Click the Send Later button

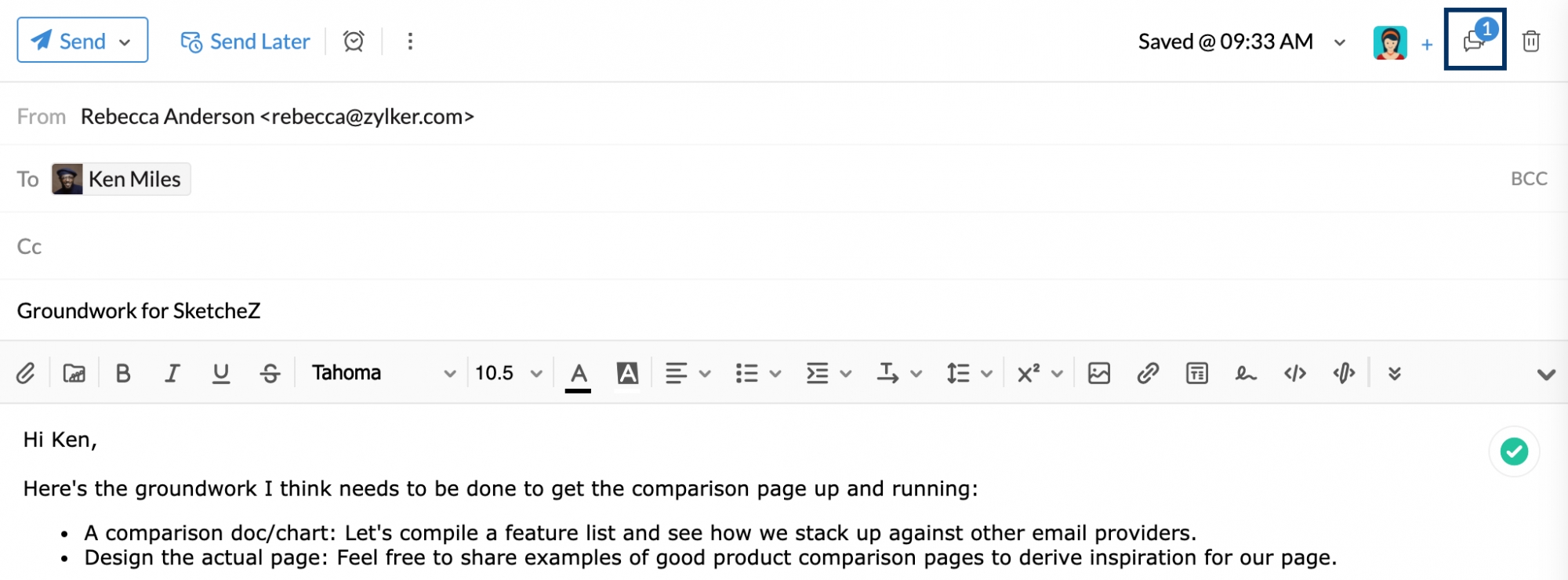coord(245,42)
